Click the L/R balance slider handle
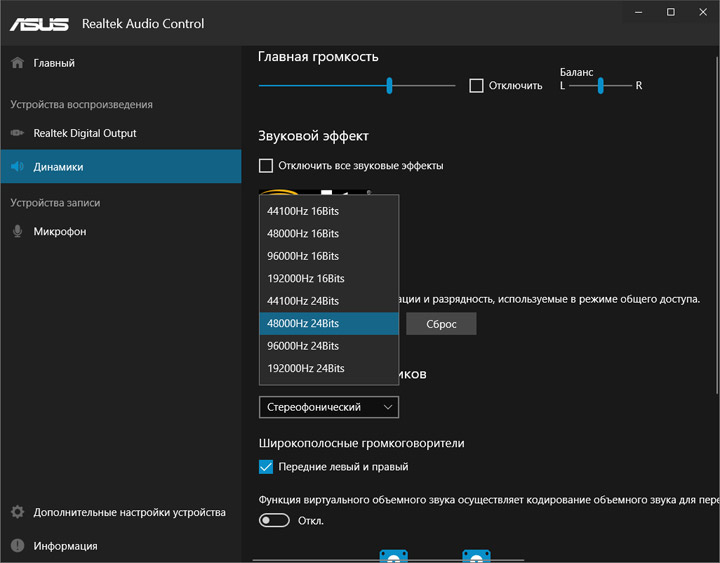The width and height of the screenshot is (720, 563). coord(601,86)
